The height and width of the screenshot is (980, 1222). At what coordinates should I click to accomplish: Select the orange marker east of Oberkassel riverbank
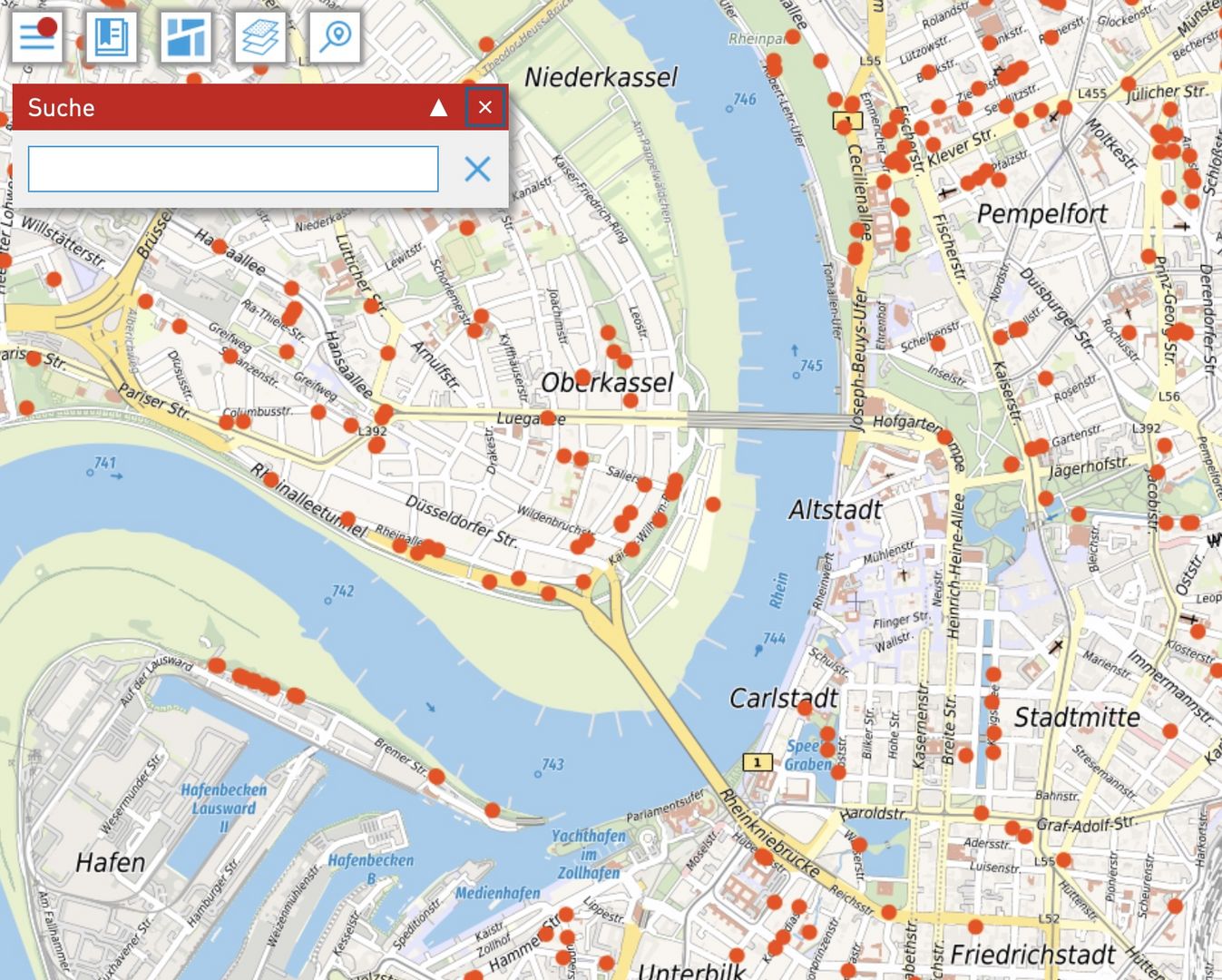coord(713,504)
